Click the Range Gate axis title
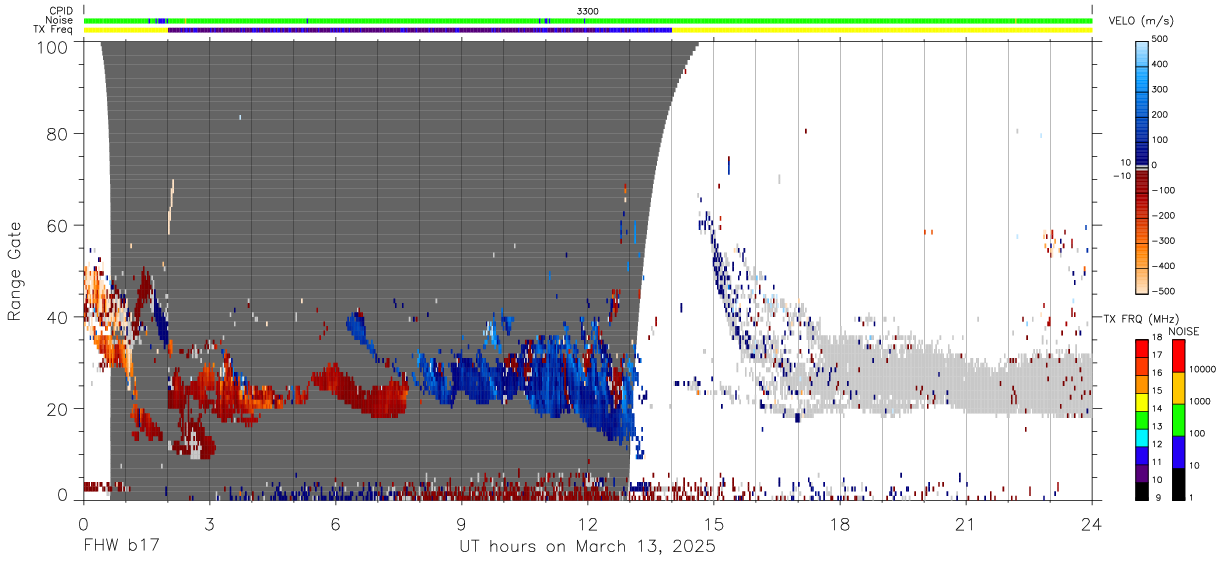Viewport: 1228px width, 567px height. 15,272
